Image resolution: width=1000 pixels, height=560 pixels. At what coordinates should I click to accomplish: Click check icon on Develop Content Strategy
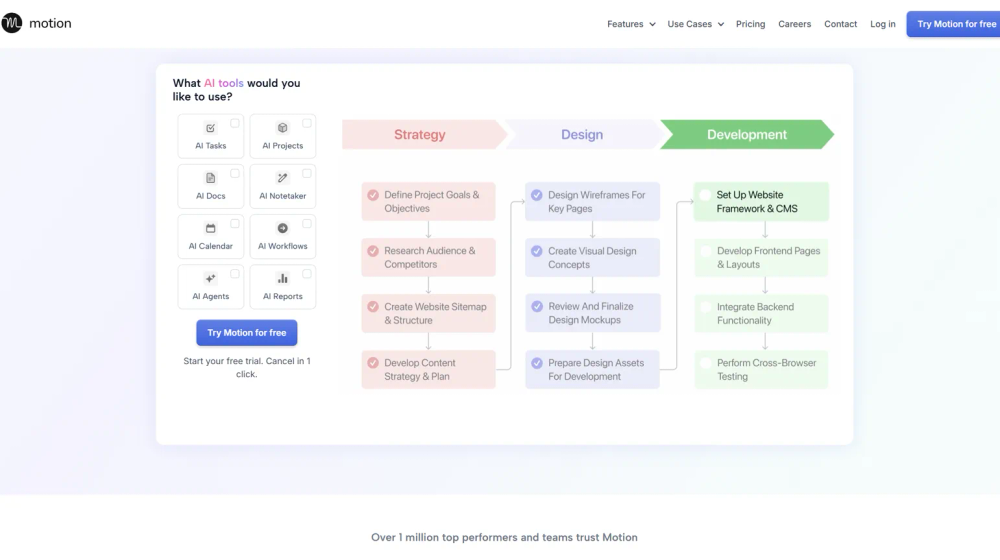pyautogui.click(x=373, y=363)
